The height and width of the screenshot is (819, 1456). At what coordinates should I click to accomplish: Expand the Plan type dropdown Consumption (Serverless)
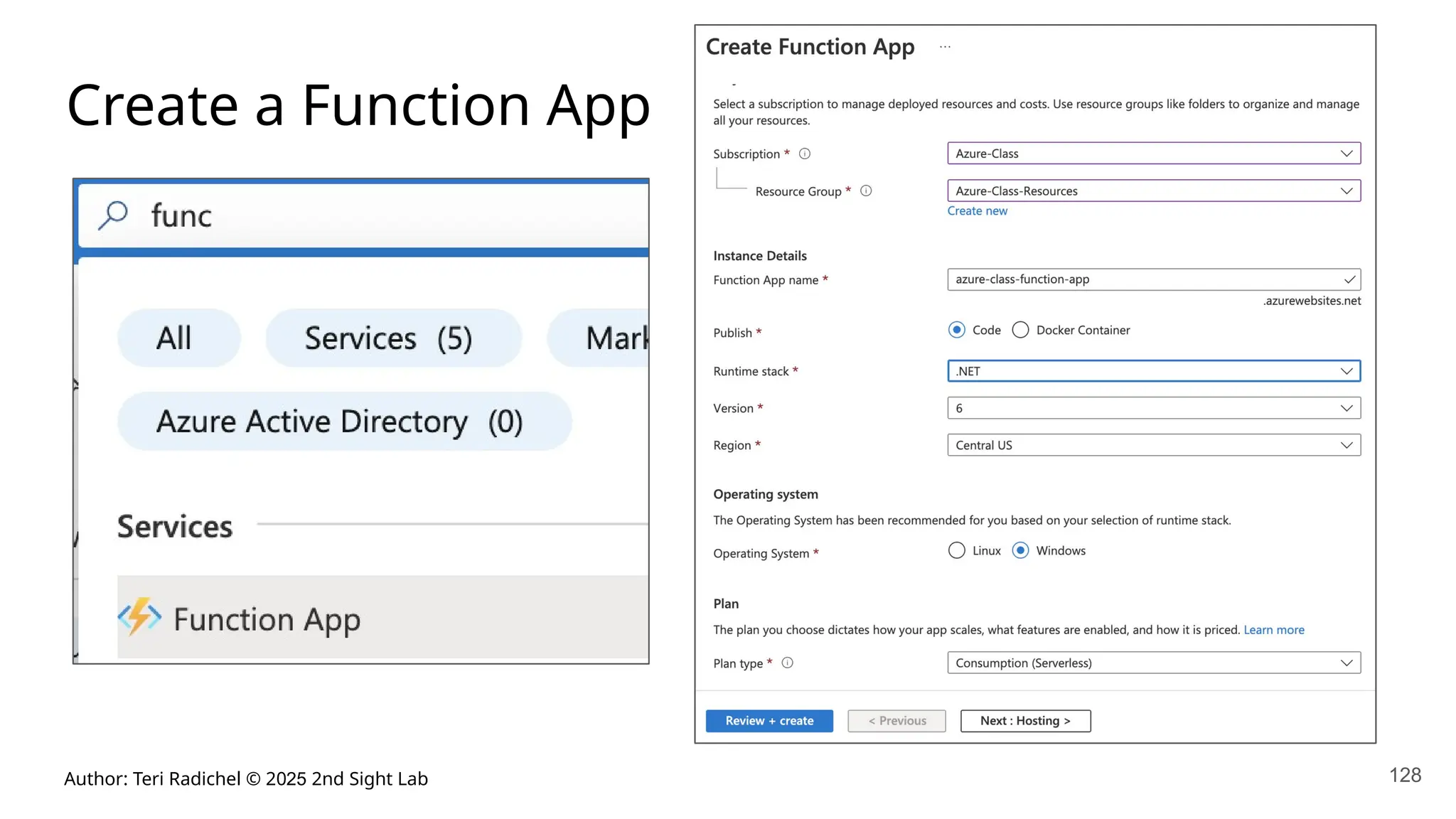pyautogui.click(x=1154, y=663)
